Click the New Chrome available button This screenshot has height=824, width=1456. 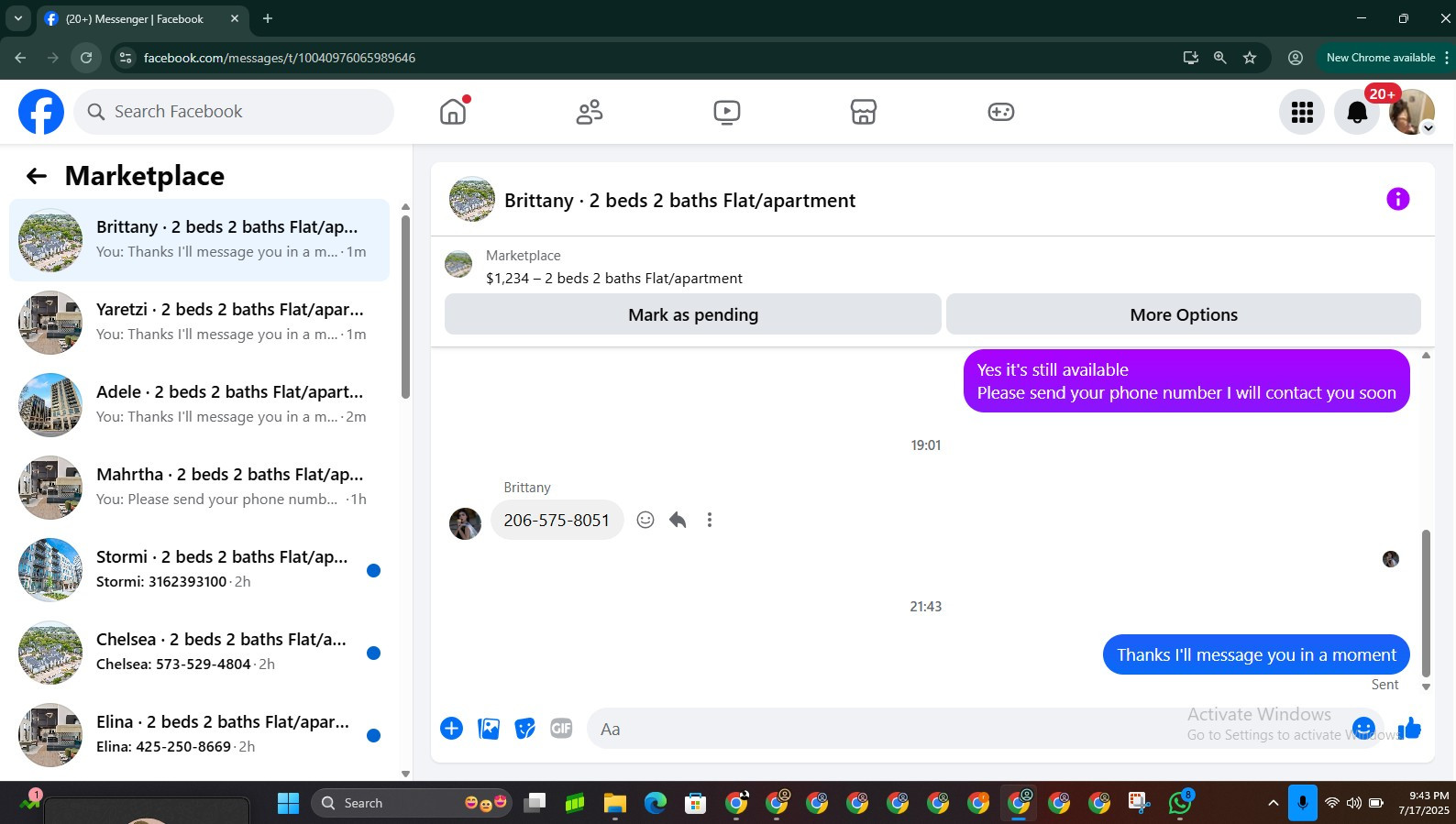pos(1380,58)
